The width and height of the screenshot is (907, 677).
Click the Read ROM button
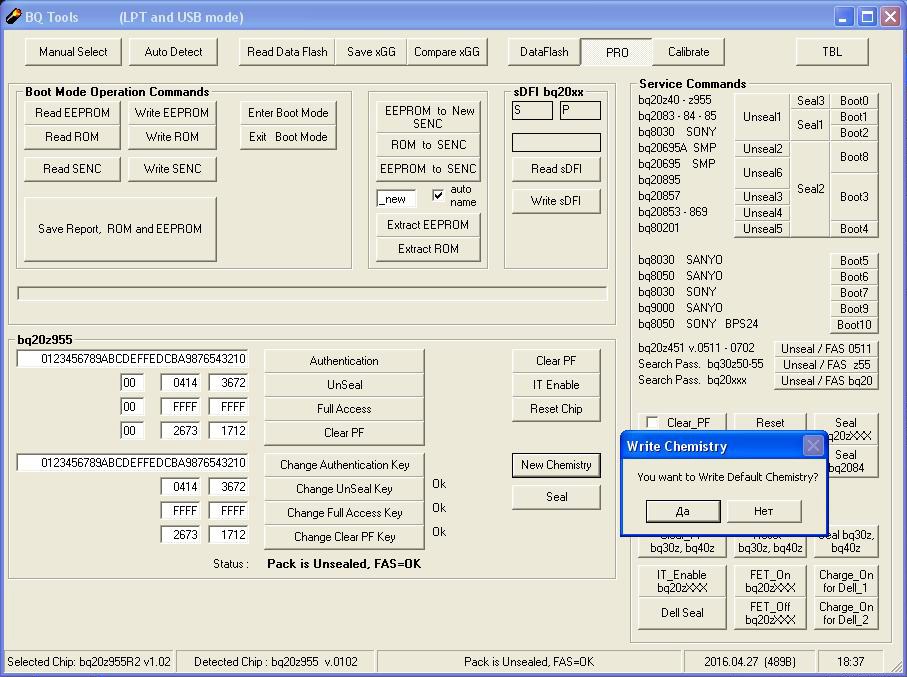72,137
